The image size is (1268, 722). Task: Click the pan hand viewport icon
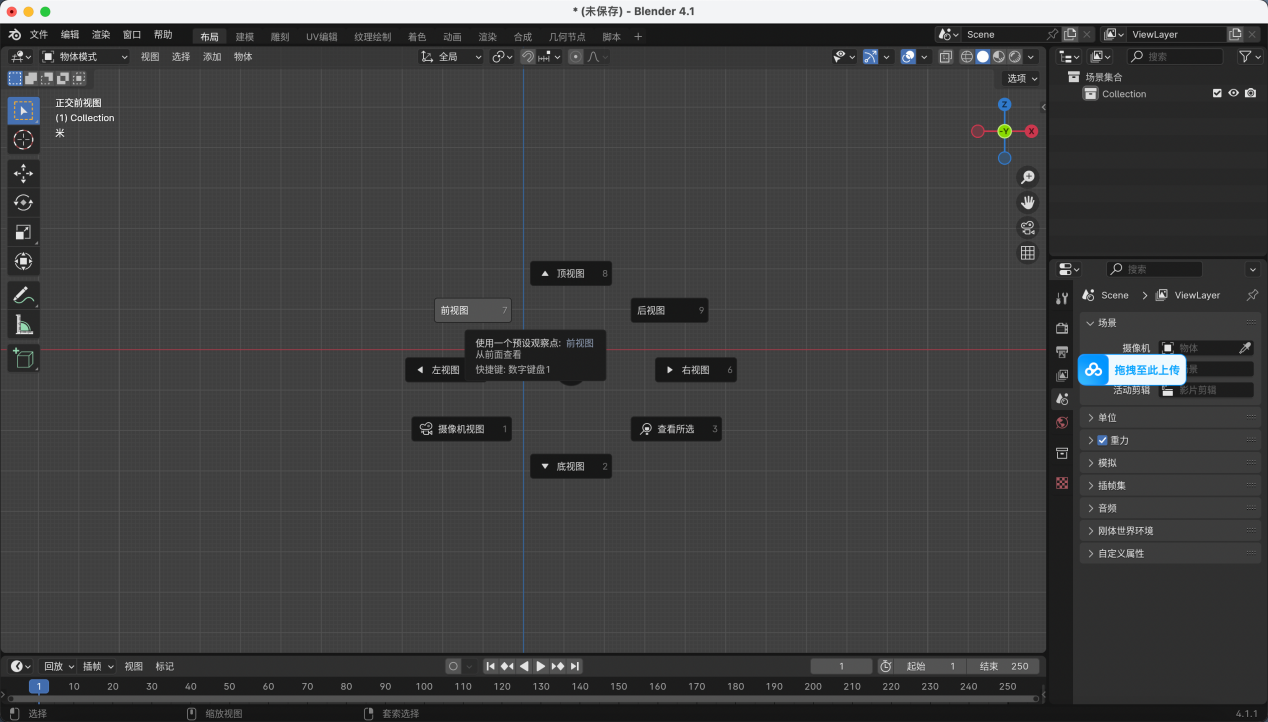coord(1027,202)
